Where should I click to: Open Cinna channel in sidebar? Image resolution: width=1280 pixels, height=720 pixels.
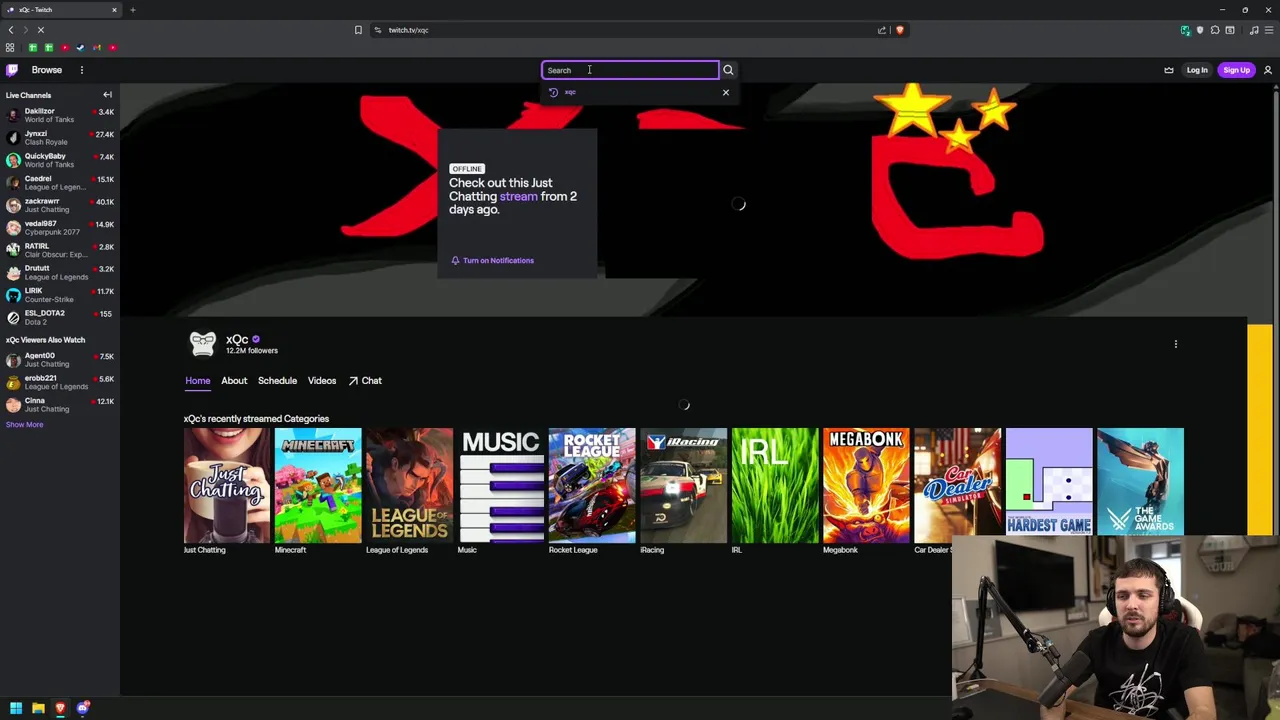pyautogui.click(x=60, y=405)
